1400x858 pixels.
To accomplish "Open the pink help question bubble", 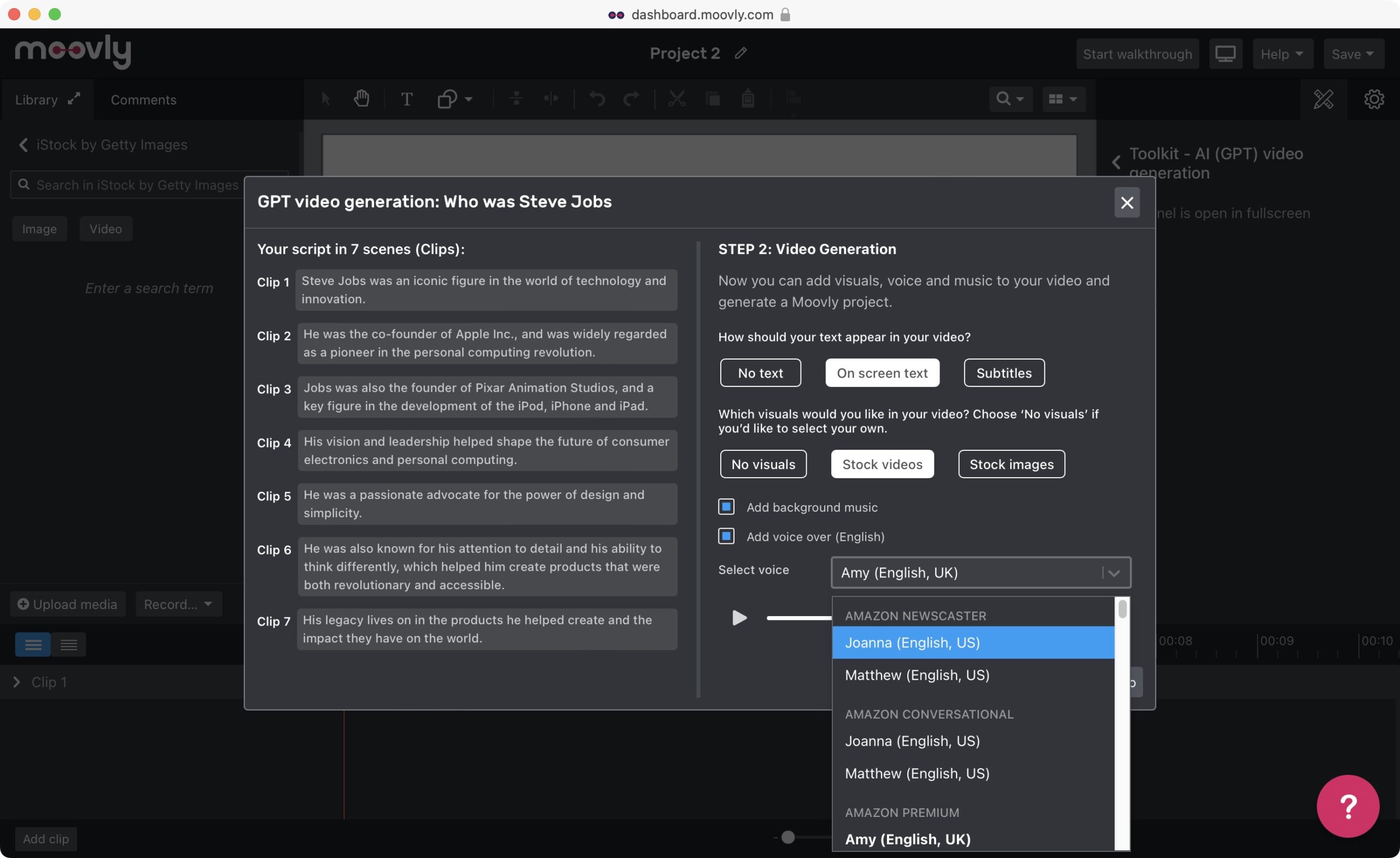I will tap(1347, 806).
